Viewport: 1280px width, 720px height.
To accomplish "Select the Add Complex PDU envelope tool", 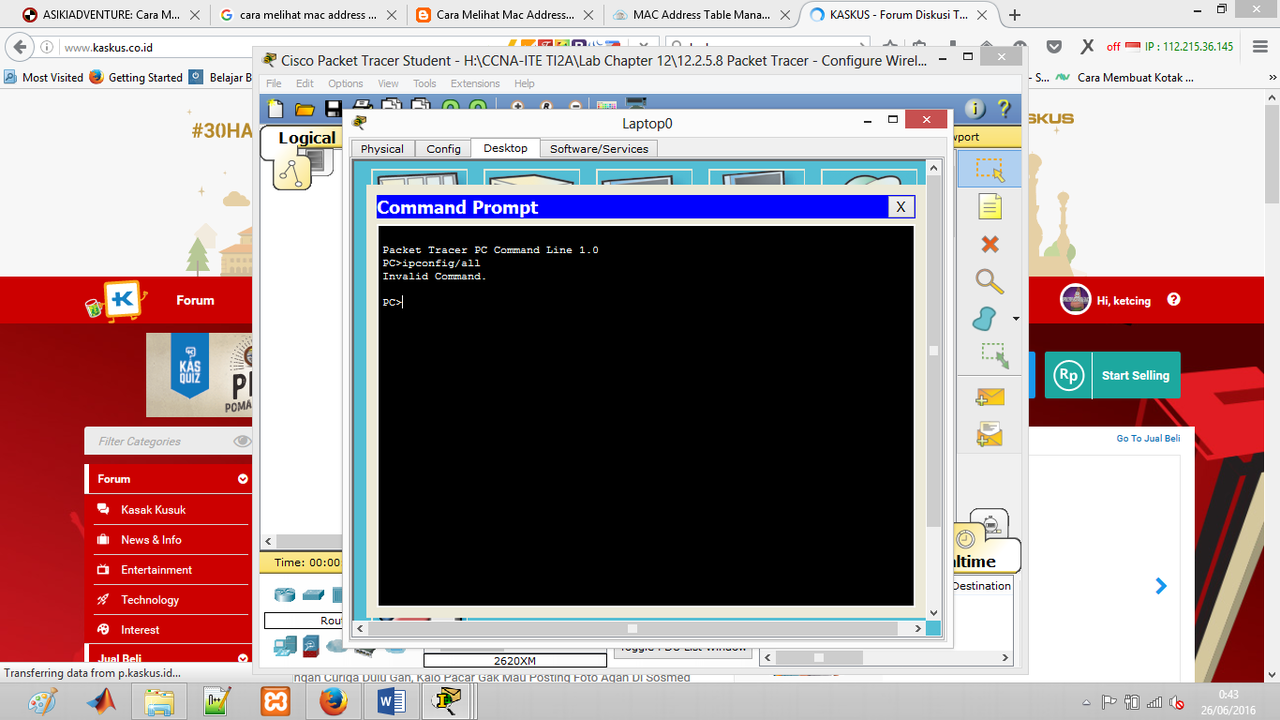I will point(989,434).
